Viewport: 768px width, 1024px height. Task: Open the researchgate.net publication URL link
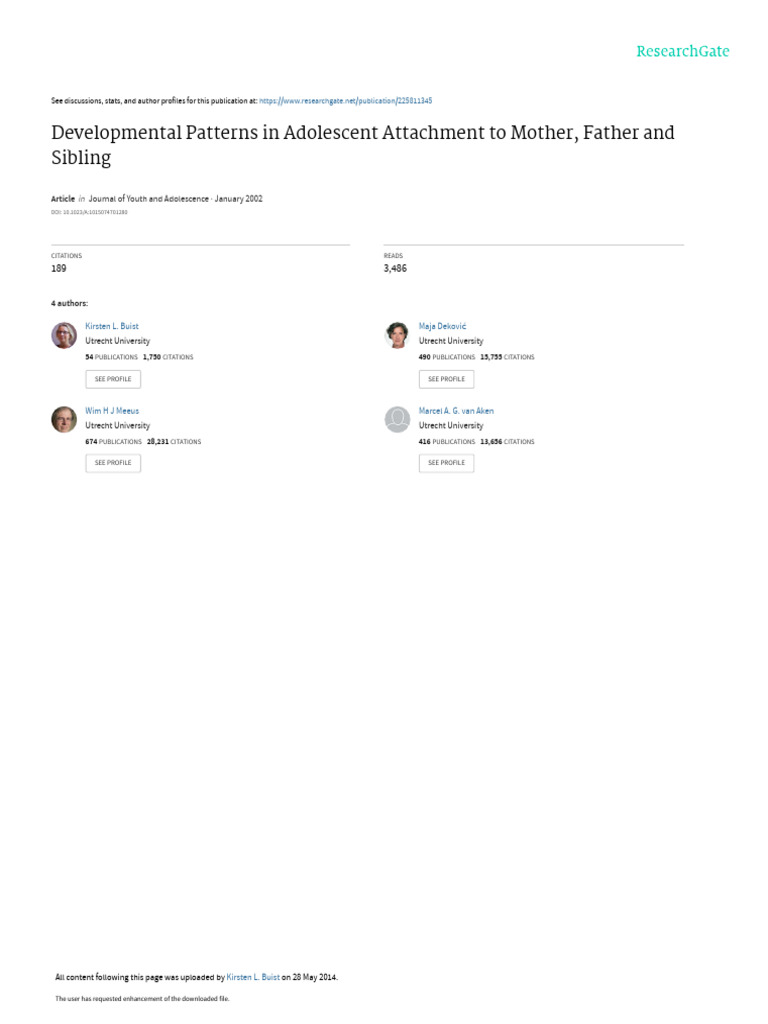[x=345, y=101]
